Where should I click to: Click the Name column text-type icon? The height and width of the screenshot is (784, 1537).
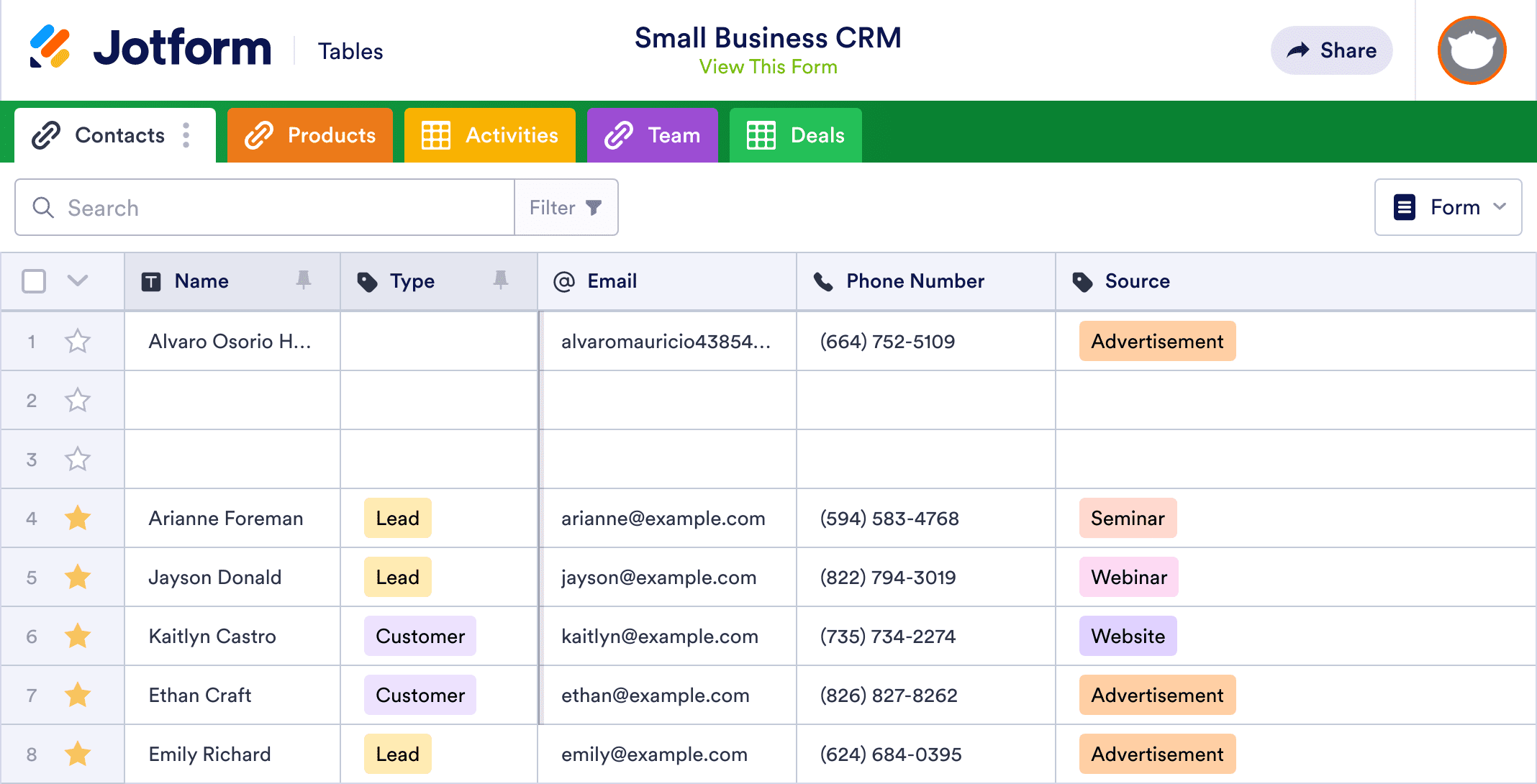151,281
